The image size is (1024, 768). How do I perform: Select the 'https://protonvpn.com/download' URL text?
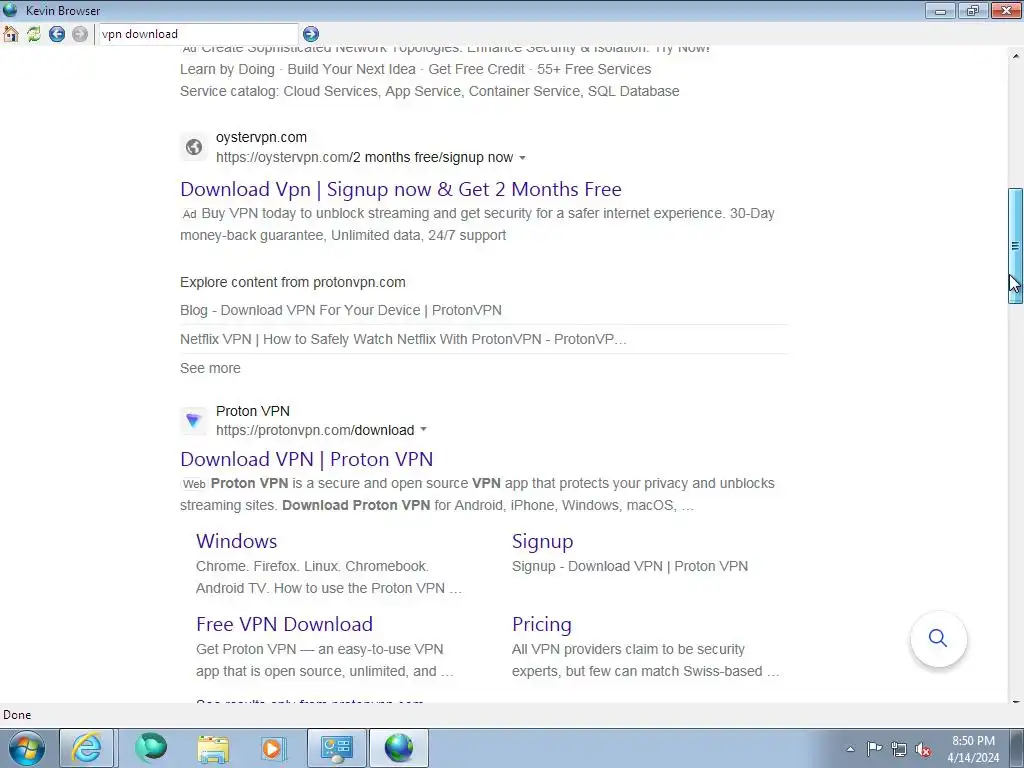click(x=315, y=430)
